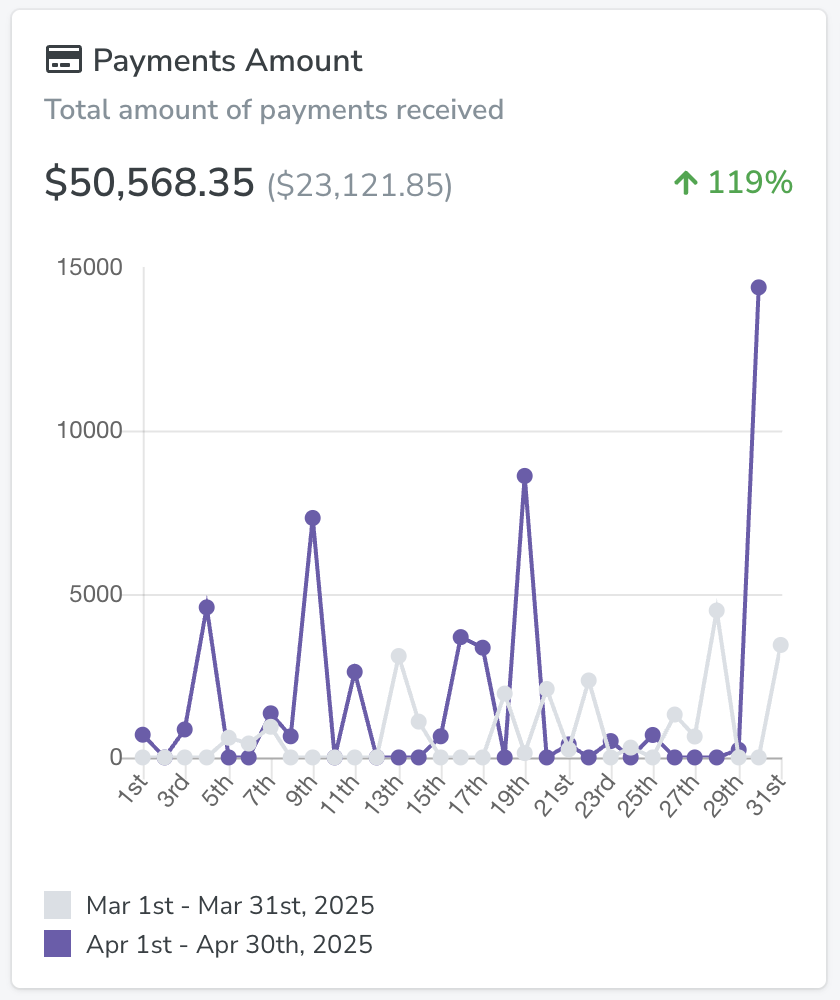The height and width of the screenshot is (1000, 840).
Task: Click the grey March legend swatch
Action: tap(58, 906)
